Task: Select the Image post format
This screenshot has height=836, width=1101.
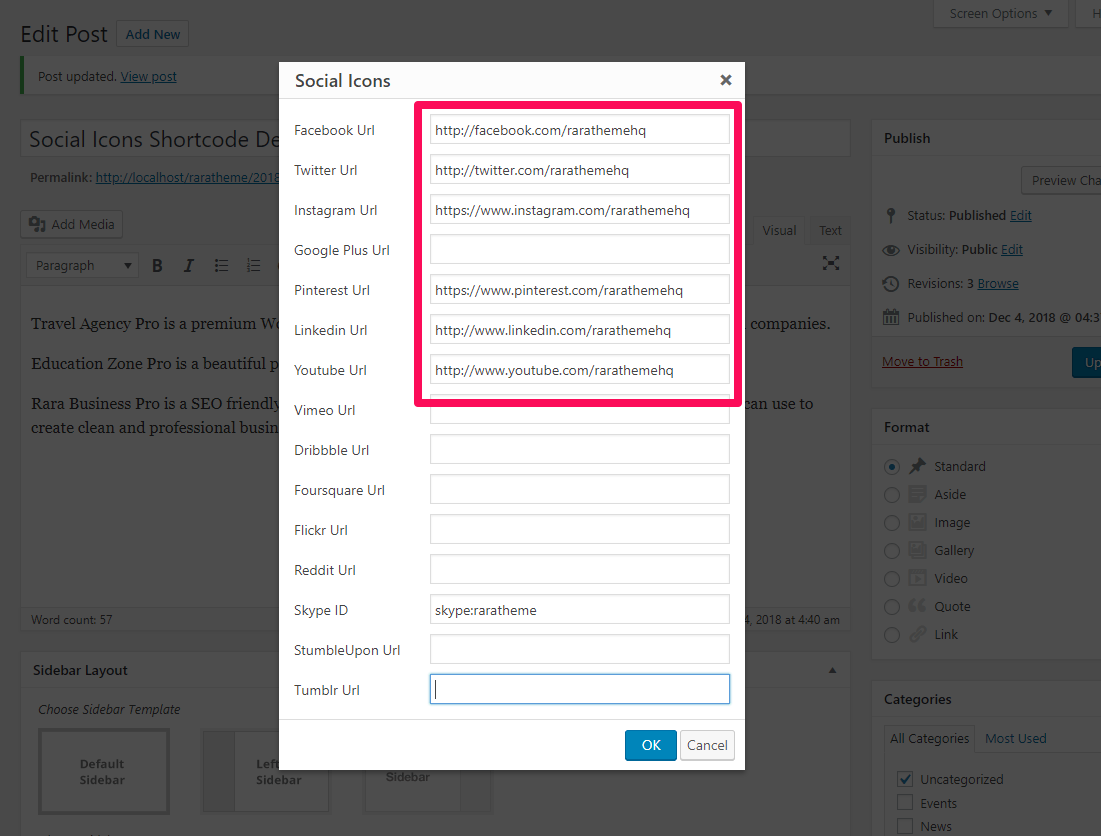Action: click(x=892, y=523)
